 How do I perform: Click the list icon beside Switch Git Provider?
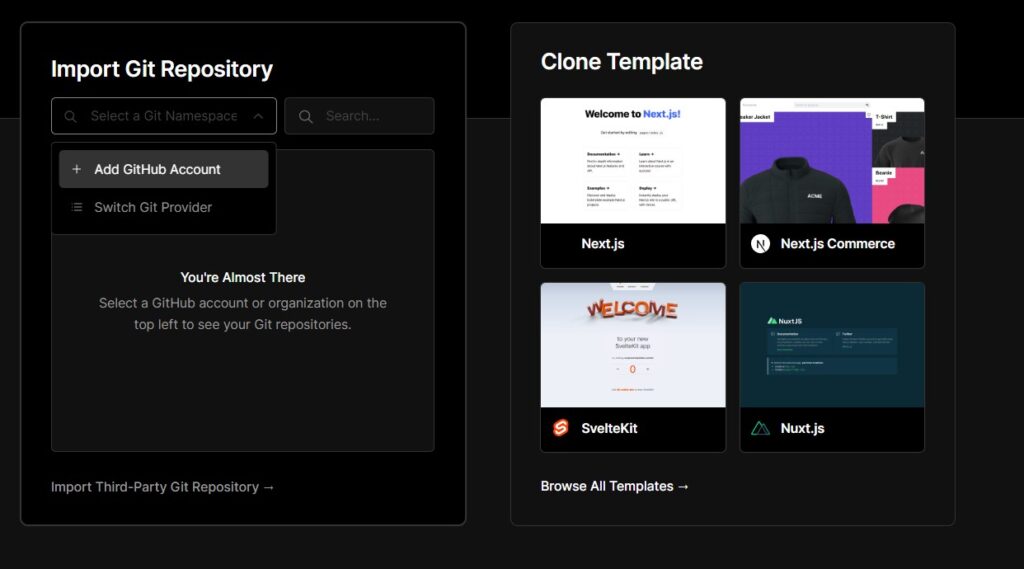(x=77, y=208)
